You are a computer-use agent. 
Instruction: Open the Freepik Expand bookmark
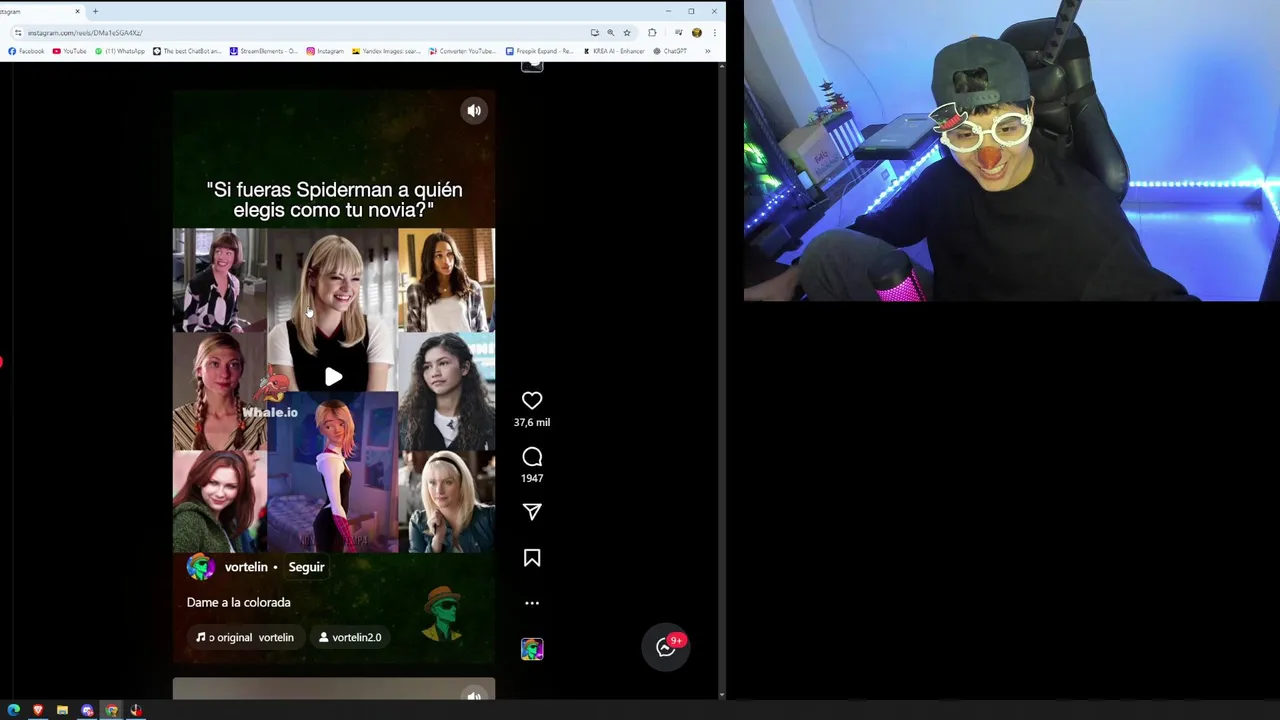click(x=540, y=51)
